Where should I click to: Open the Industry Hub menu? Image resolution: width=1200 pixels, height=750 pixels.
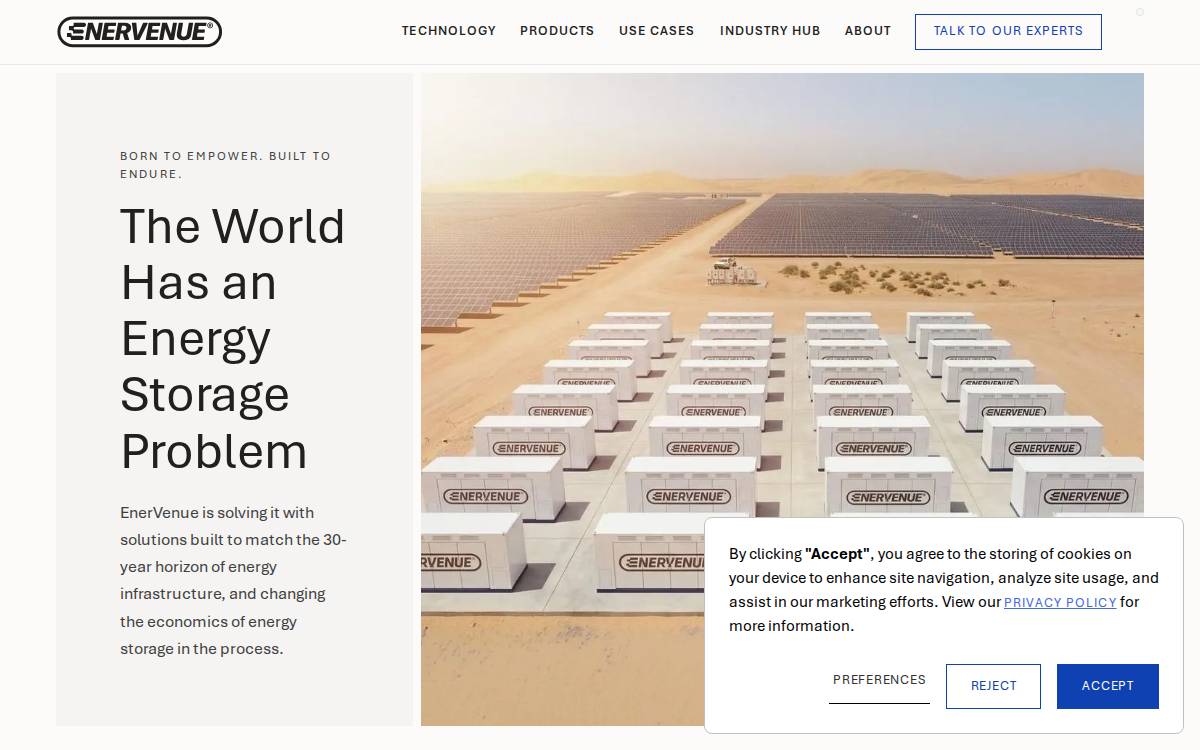pyautogui.click(x=770, y=31)
